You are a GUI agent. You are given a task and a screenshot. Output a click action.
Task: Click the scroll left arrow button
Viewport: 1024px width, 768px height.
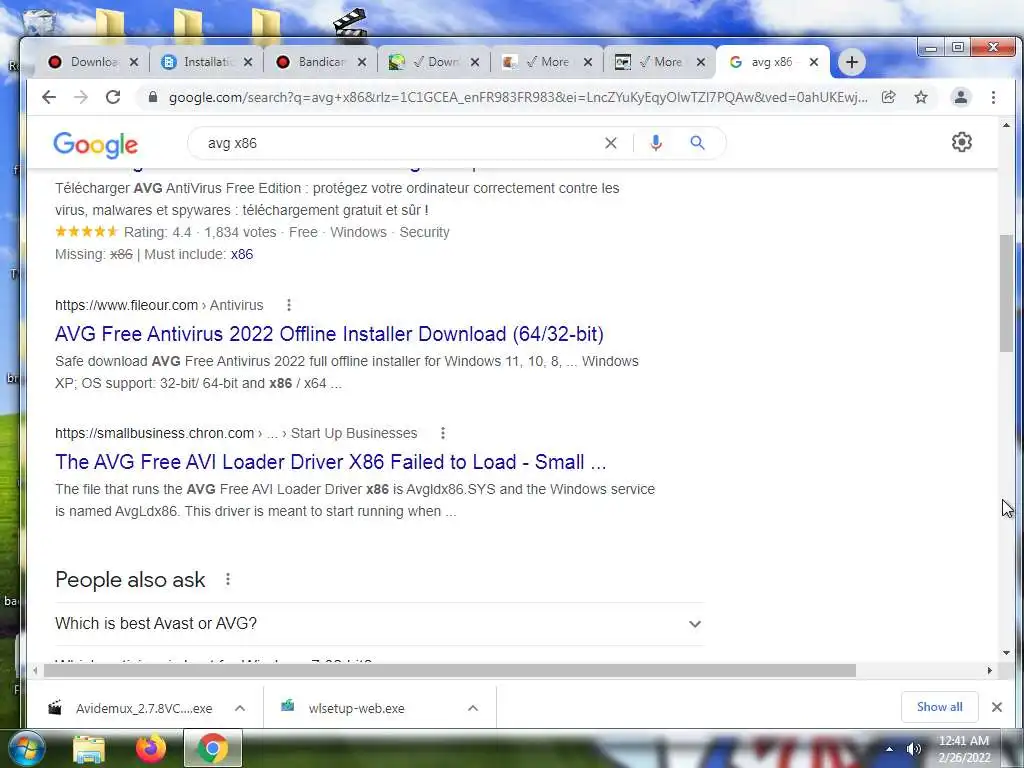pos(35,671)
